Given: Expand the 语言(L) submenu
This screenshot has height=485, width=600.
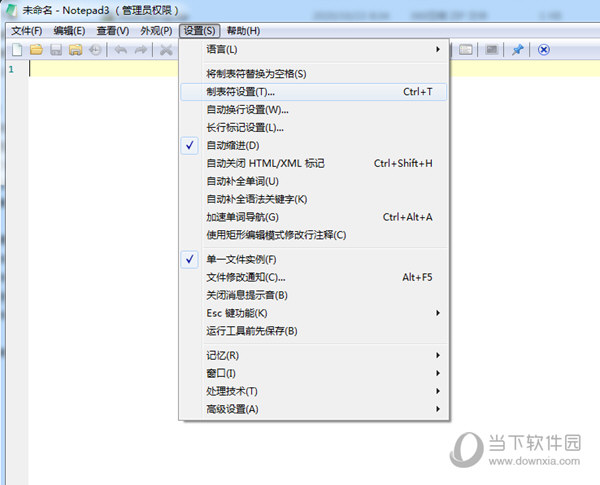Looking at the screenshot, I should pos(314,49).
